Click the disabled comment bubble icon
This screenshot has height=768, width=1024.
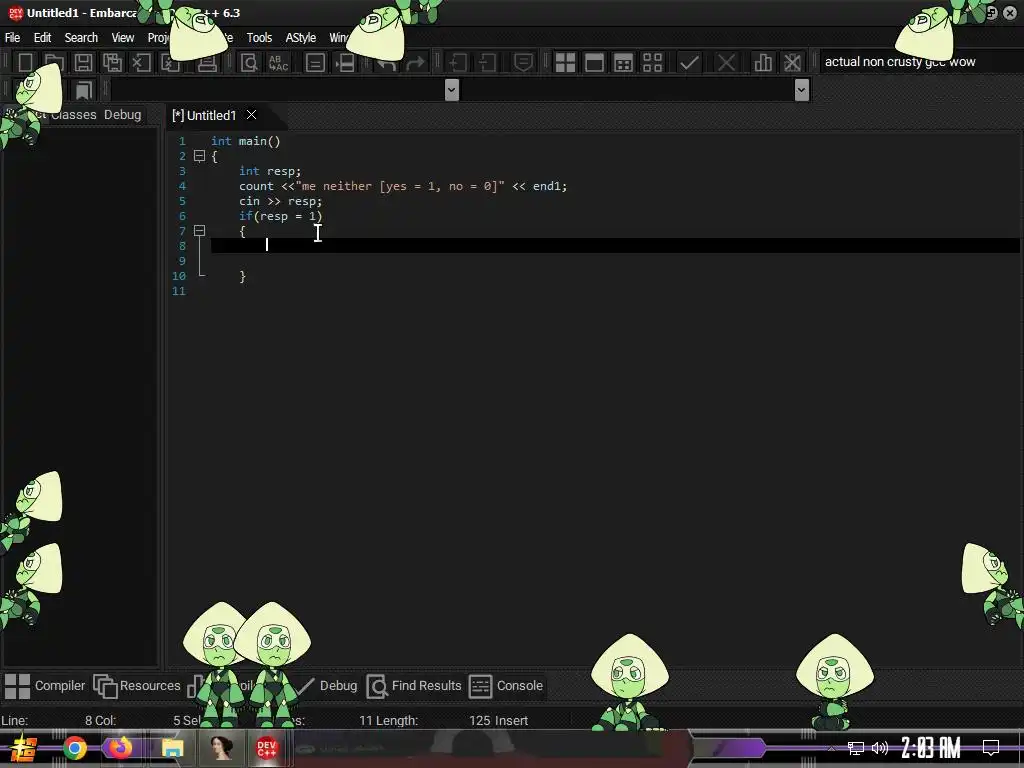(x=523, y=63)
